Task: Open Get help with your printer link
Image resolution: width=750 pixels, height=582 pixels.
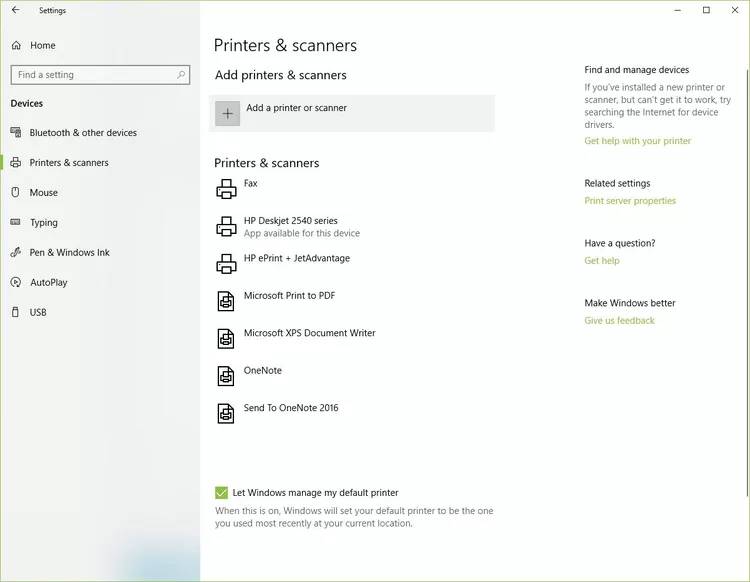Action: pos(637,141)
